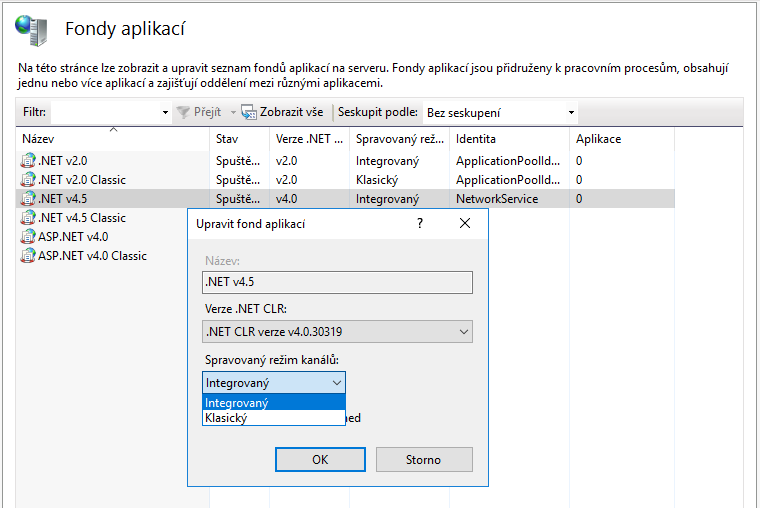Sort by the Verze .NET column header
The image size is (760, 508).
pos(309,139)
